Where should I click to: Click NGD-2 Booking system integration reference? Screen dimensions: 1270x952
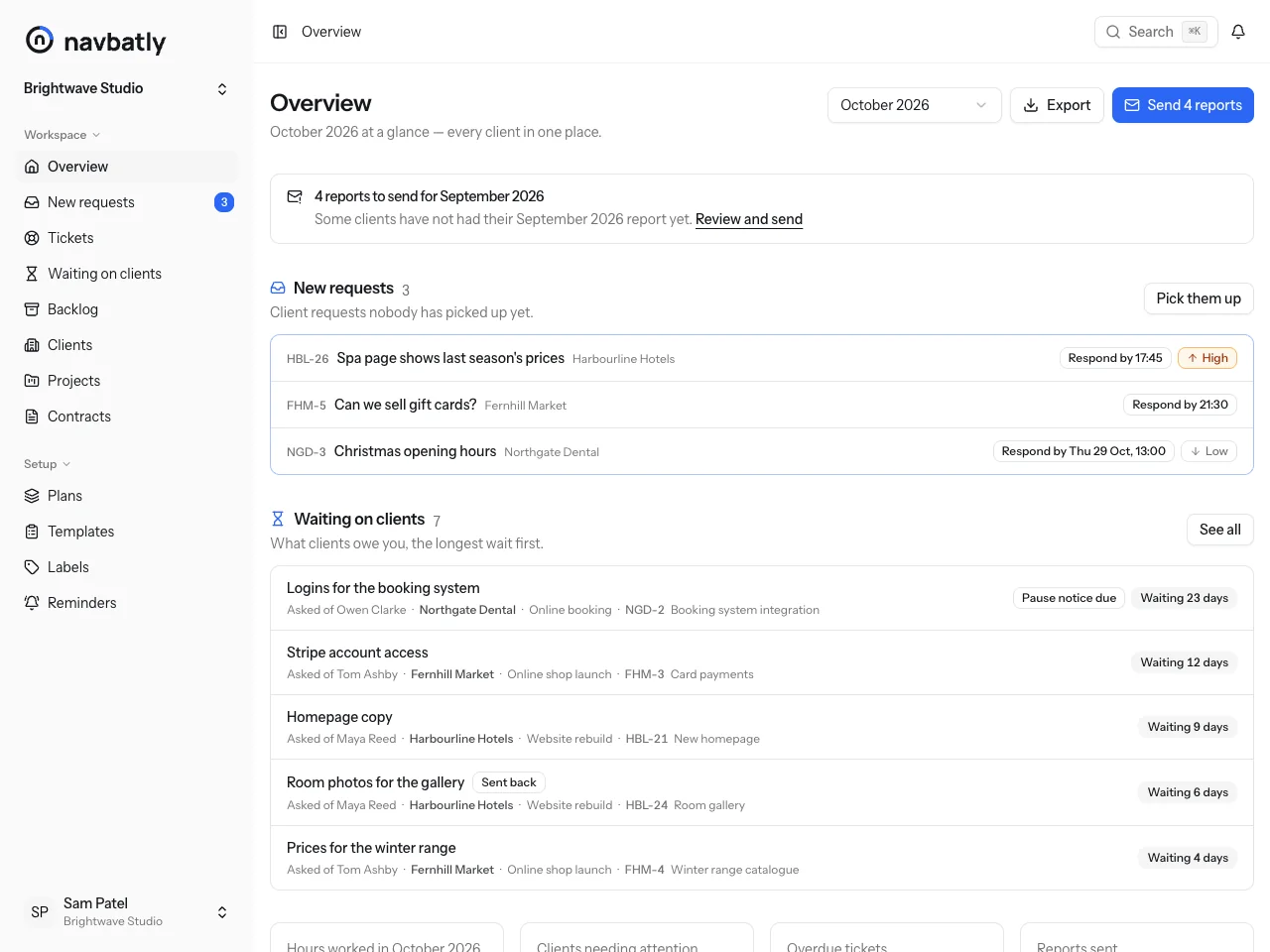722,610
